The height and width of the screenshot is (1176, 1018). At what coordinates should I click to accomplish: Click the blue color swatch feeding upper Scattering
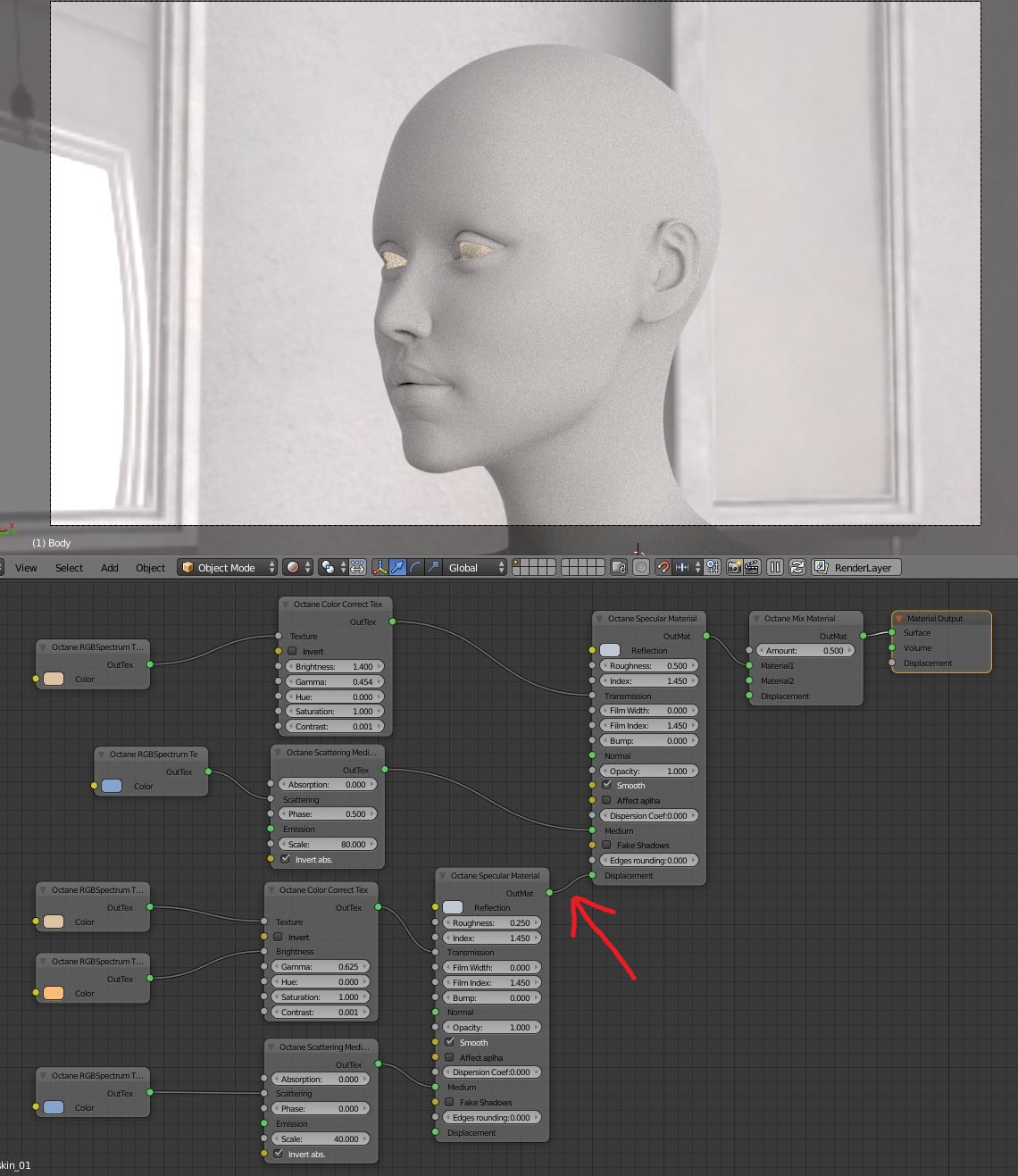[112, 786]
